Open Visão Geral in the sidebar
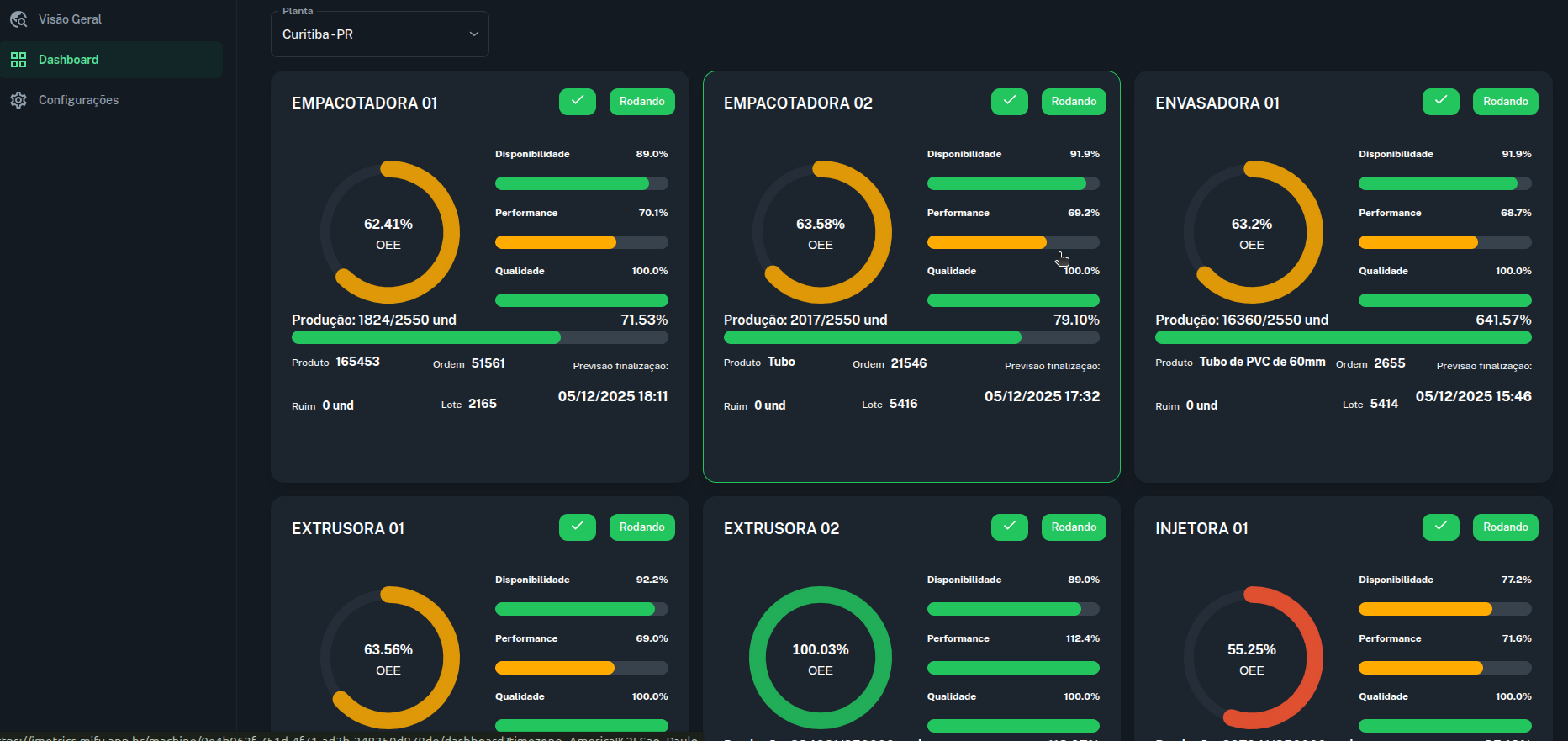Image resolution: width=1568 pixels, height=741 pixels. (x=70, y=19)
